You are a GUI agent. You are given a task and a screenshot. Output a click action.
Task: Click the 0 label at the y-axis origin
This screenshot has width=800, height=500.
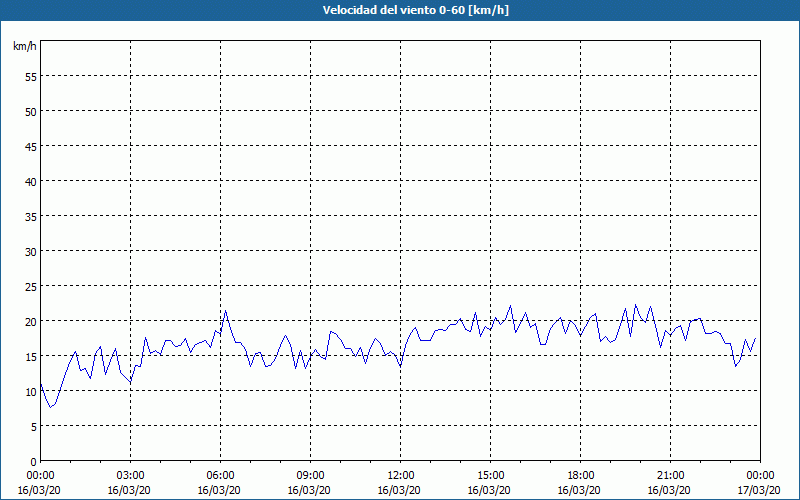pos(34,461)
